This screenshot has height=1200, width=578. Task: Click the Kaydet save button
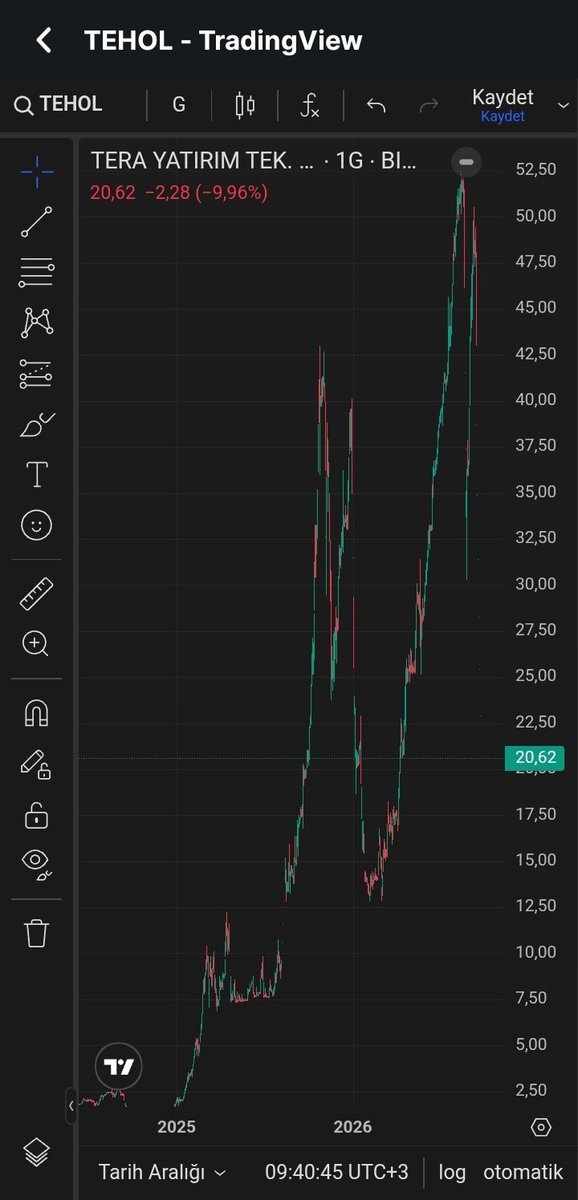pos(502,104)
